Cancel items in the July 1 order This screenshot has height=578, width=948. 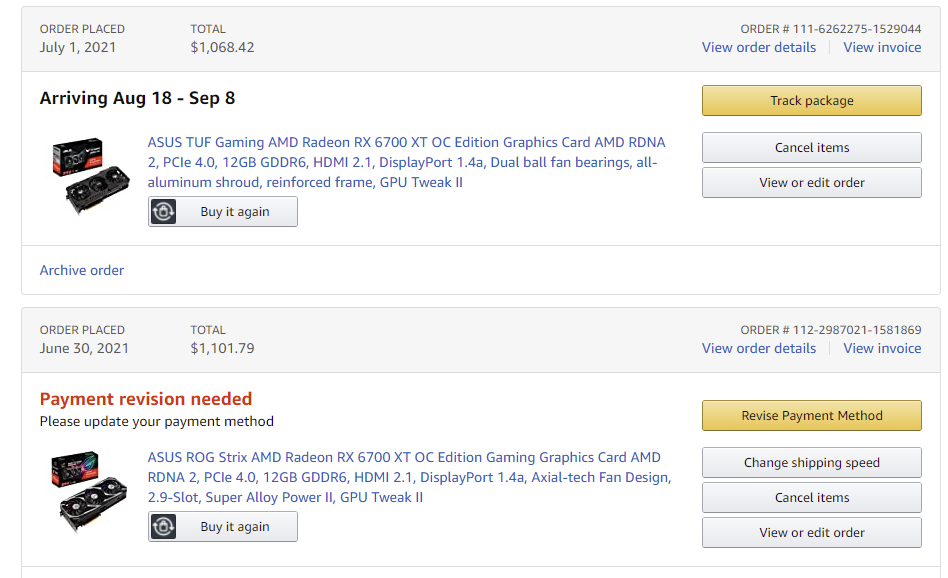tap(811, 148)
